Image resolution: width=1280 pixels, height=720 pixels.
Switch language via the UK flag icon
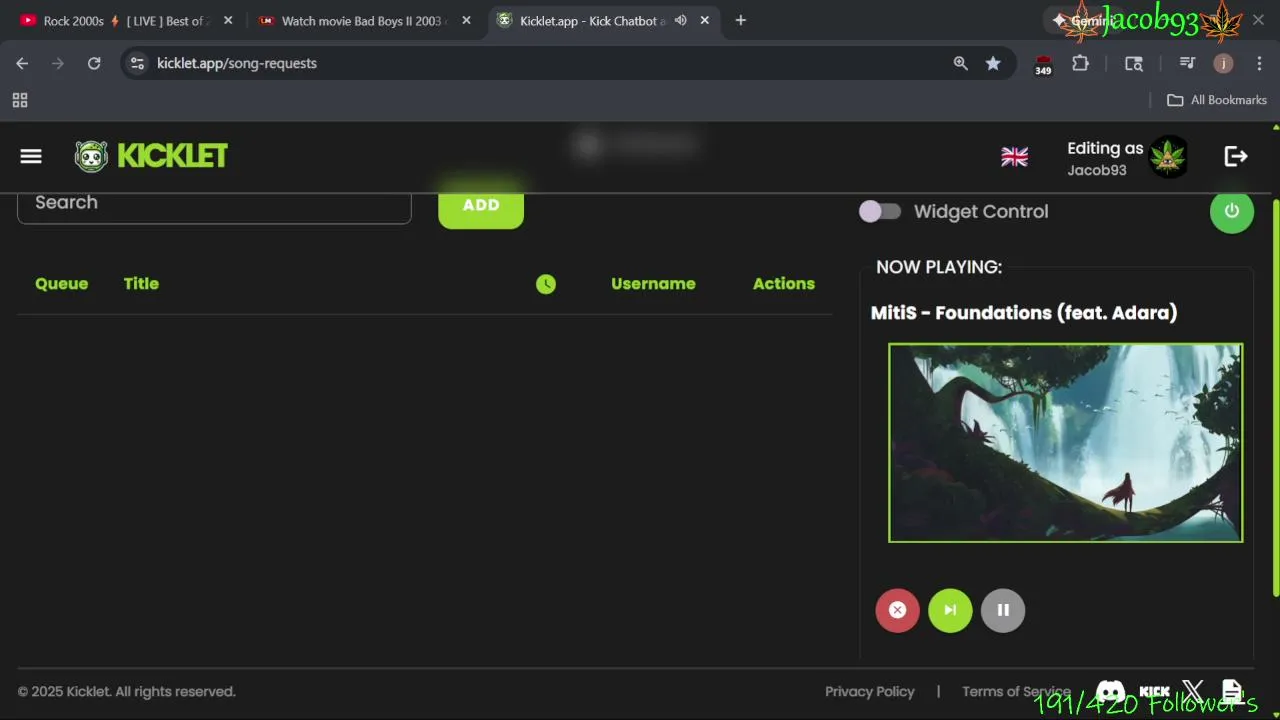point(1014,157)
